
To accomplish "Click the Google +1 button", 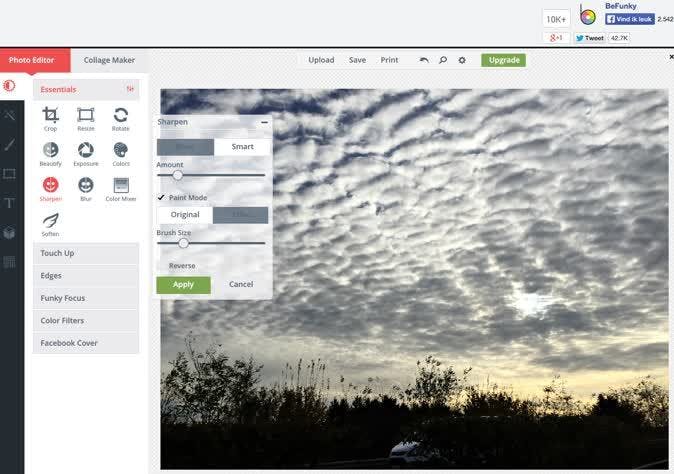I will 557,38.
